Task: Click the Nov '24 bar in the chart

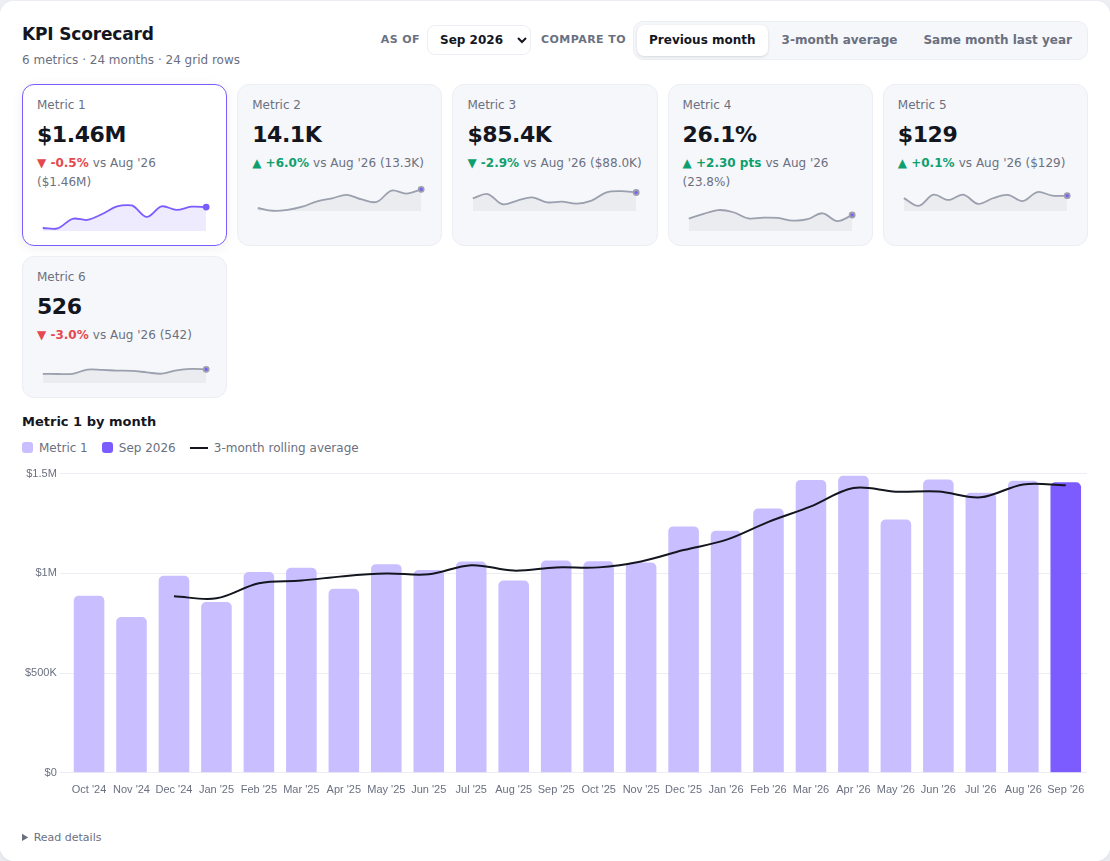Action: pos(132,695)
